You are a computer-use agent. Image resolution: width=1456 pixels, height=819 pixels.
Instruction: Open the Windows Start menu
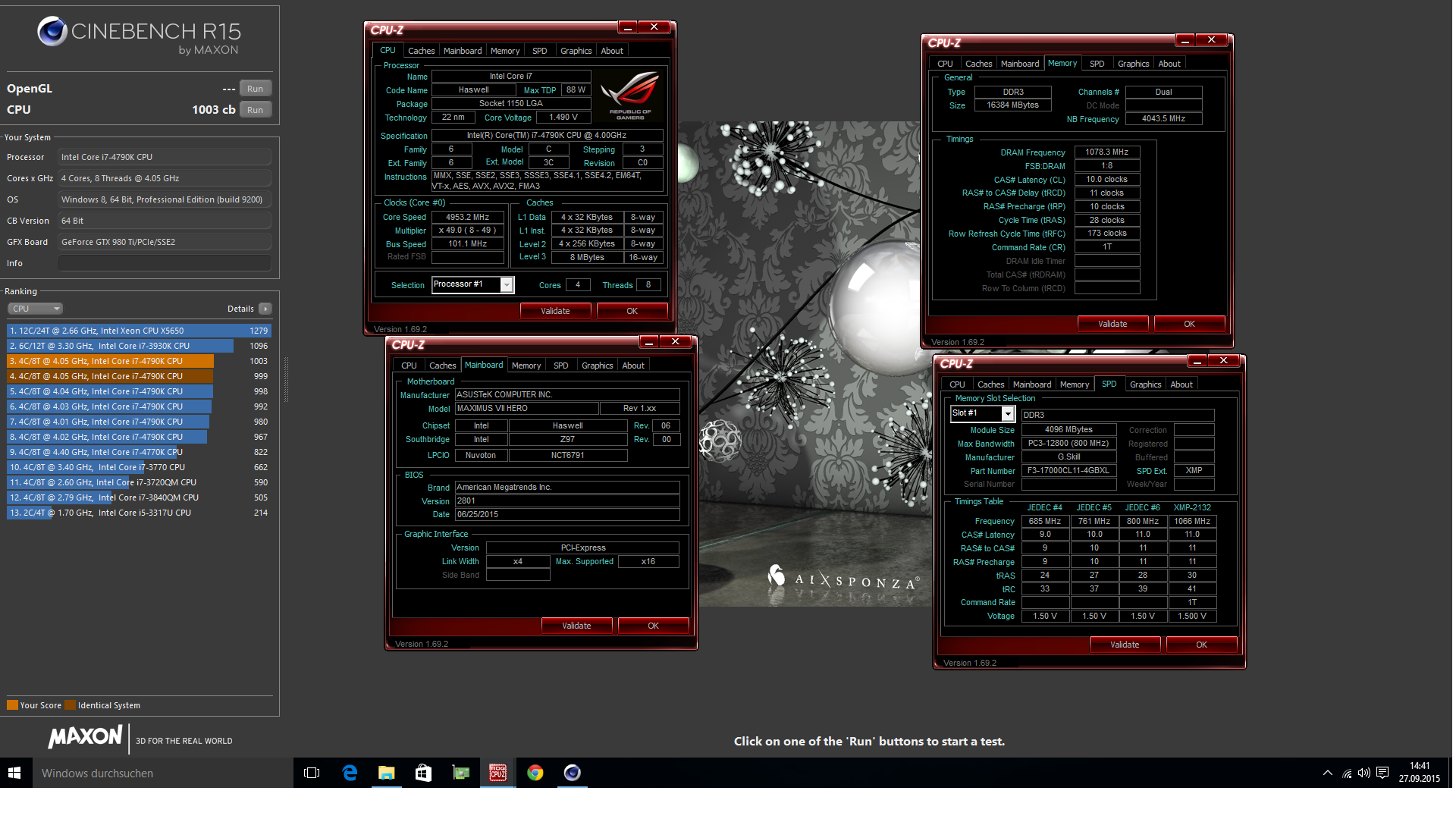[14, 773]
